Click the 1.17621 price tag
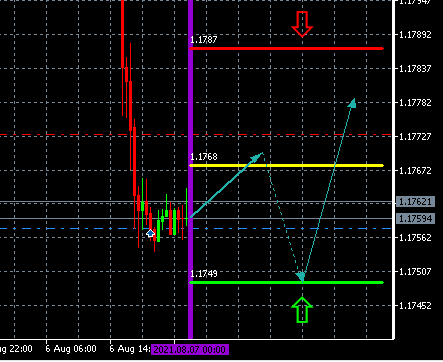 (x=415, y=202)
